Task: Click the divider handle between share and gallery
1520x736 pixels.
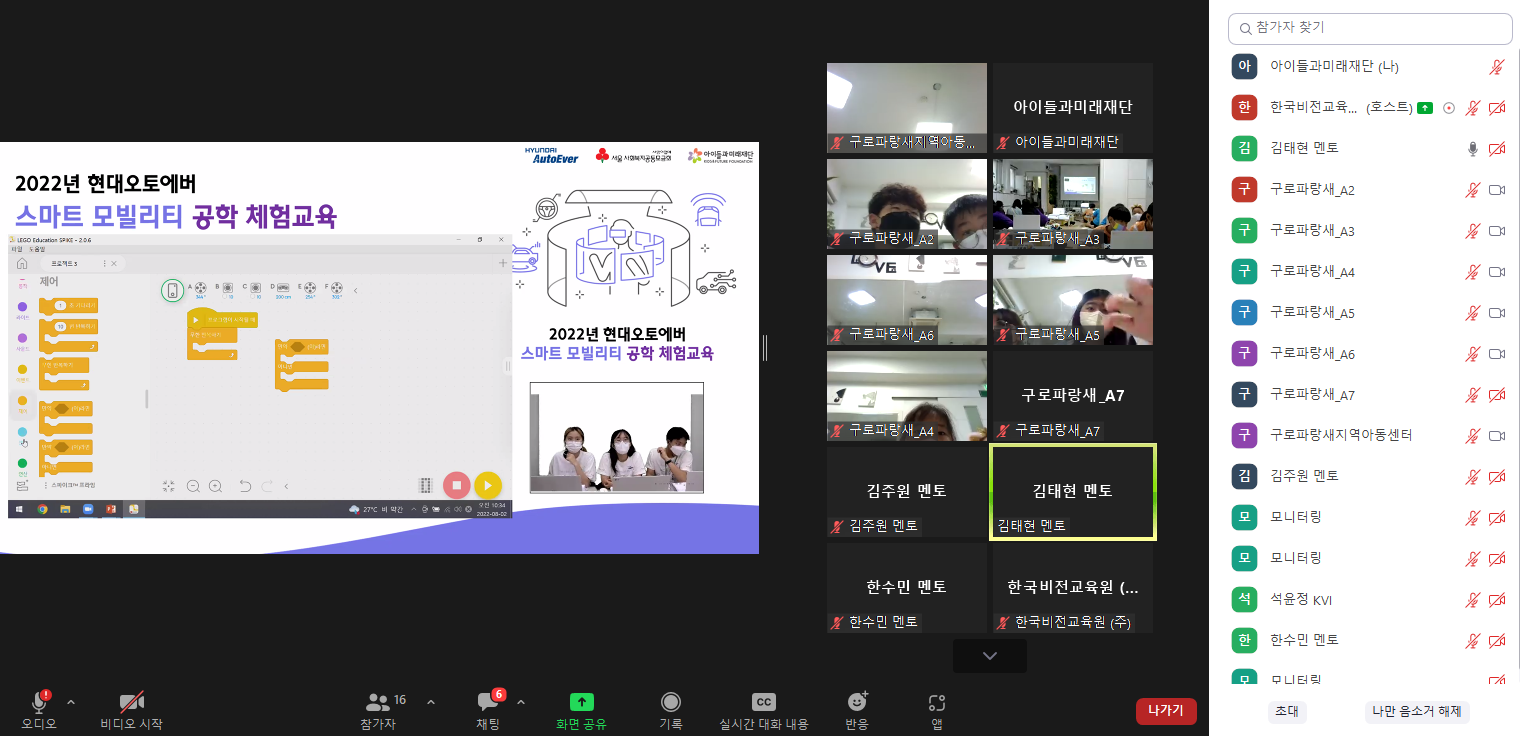Action: point(764,347)
